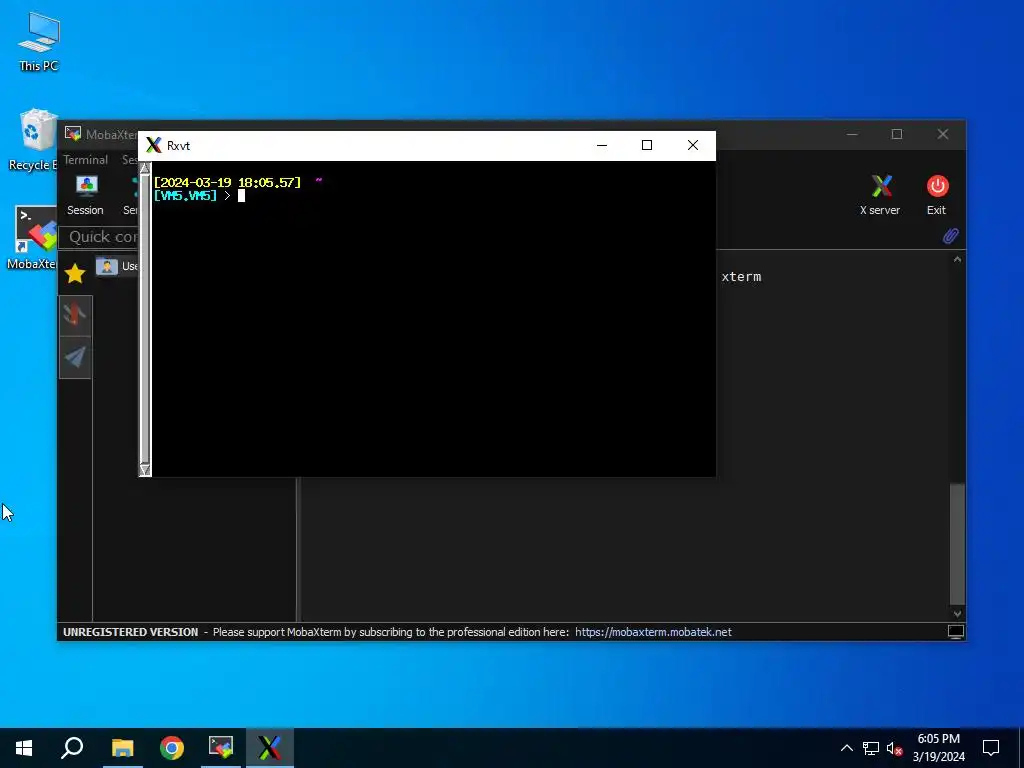Click the UNREGISTERED VERSION status text
Image resolution: width=1024 pixels, height=768 pixels.
(x=131, y=632)
